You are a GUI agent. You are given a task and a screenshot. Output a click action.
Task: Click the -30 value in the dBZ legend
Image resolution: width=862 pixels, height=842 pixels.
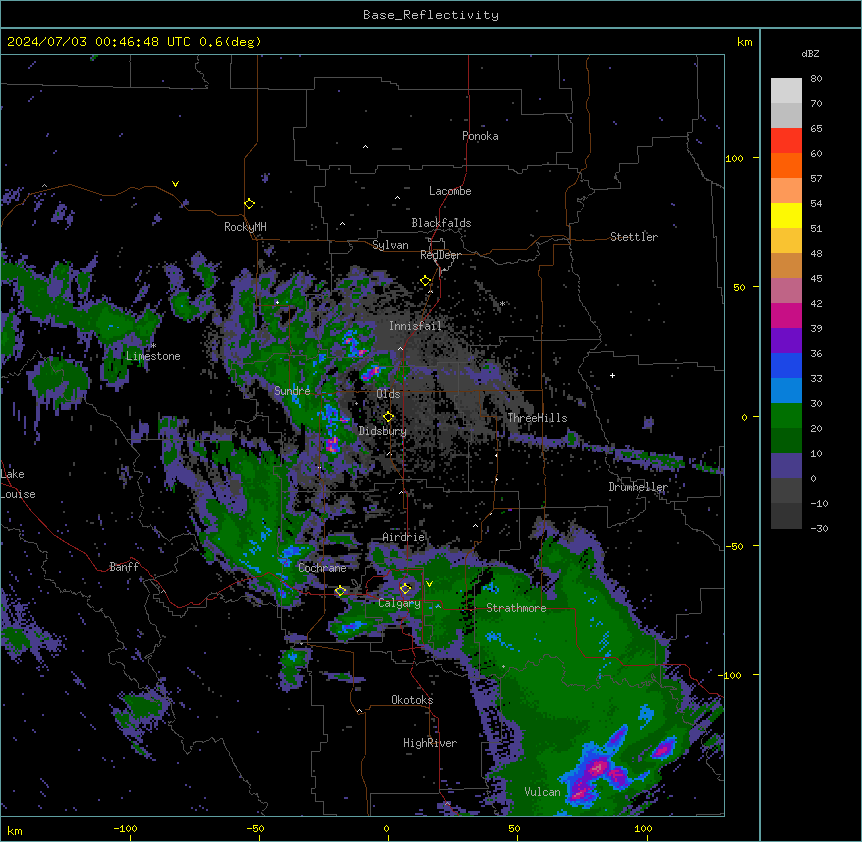[x=819, y=529]
